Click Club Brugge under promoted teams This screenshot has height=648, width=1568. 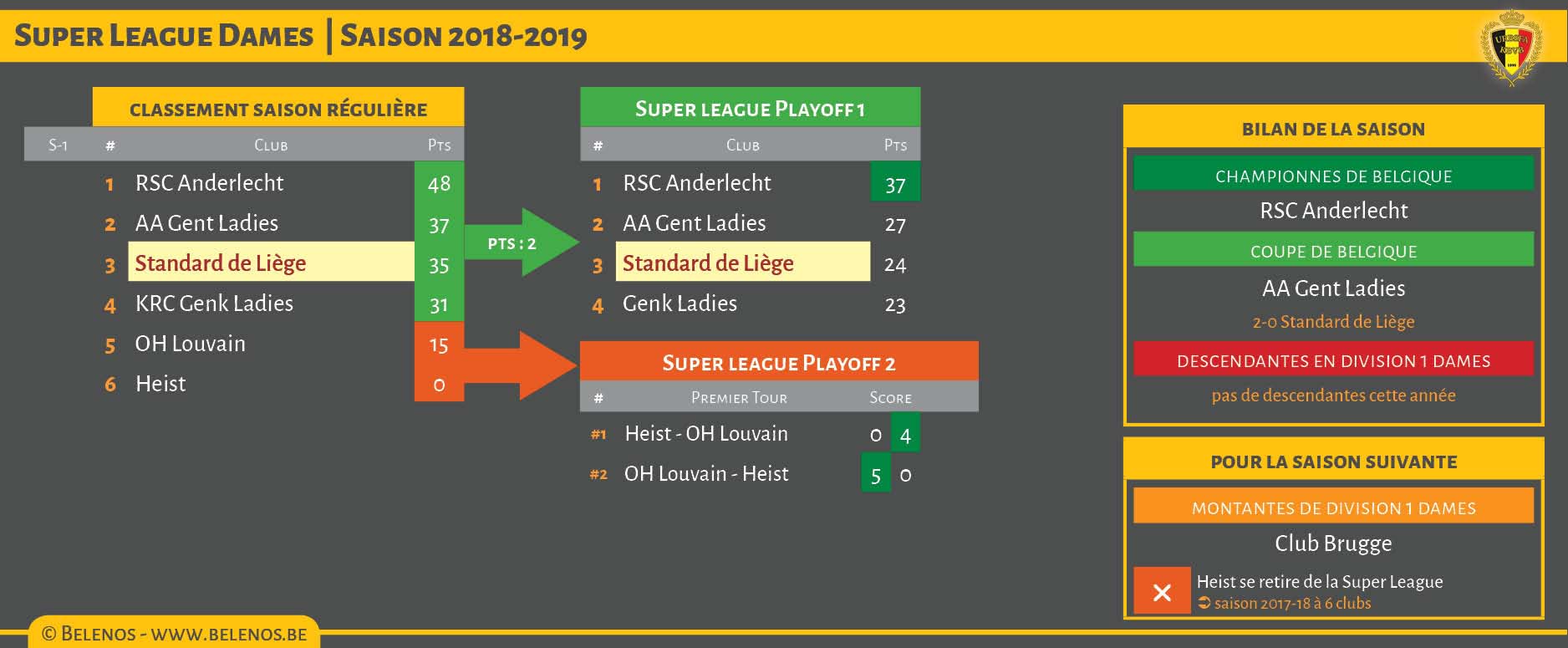point(1333,543)
